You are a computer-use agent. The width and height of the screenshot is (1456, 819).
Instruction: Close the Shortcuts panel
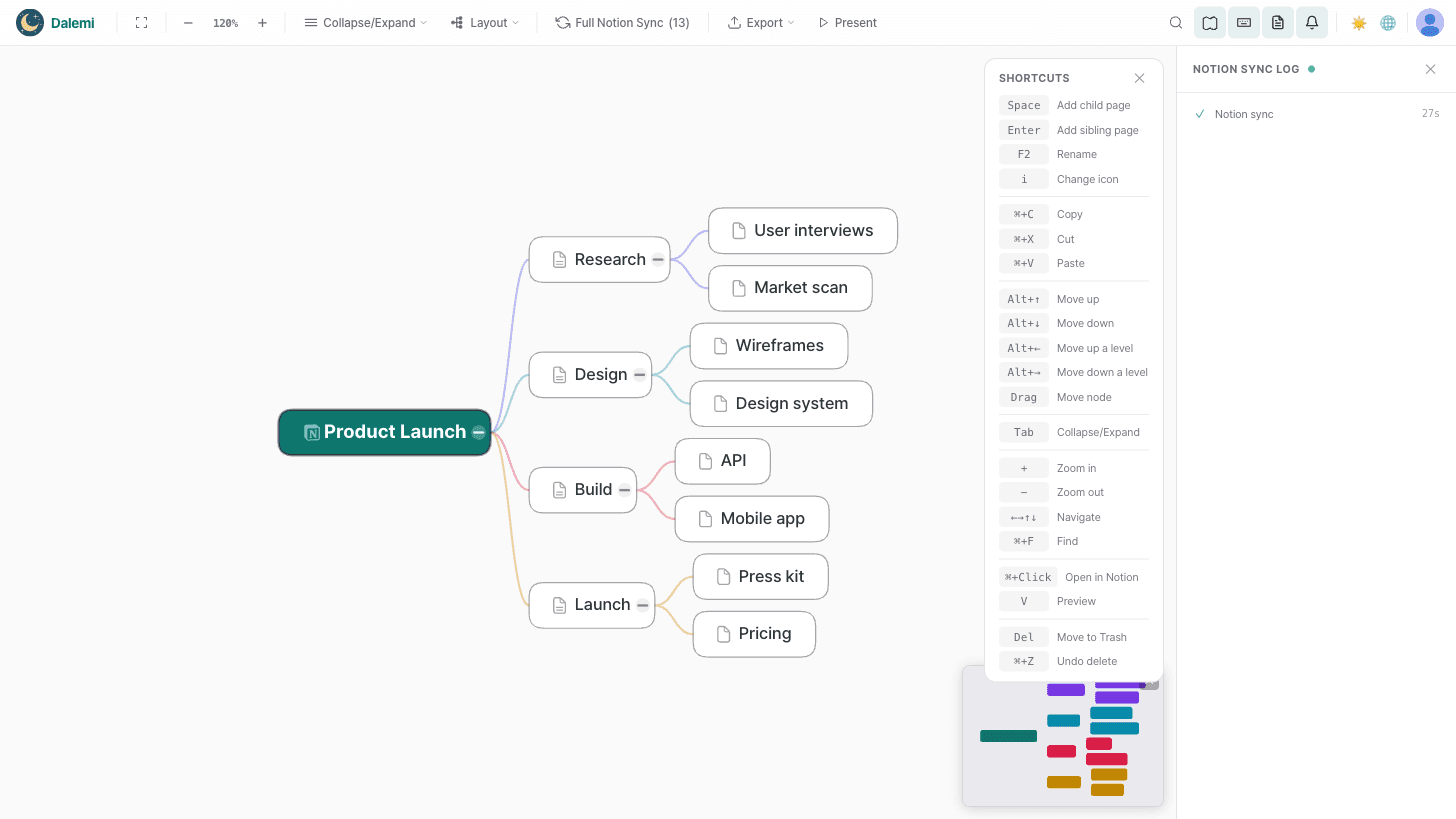[x=1139, y=78]
